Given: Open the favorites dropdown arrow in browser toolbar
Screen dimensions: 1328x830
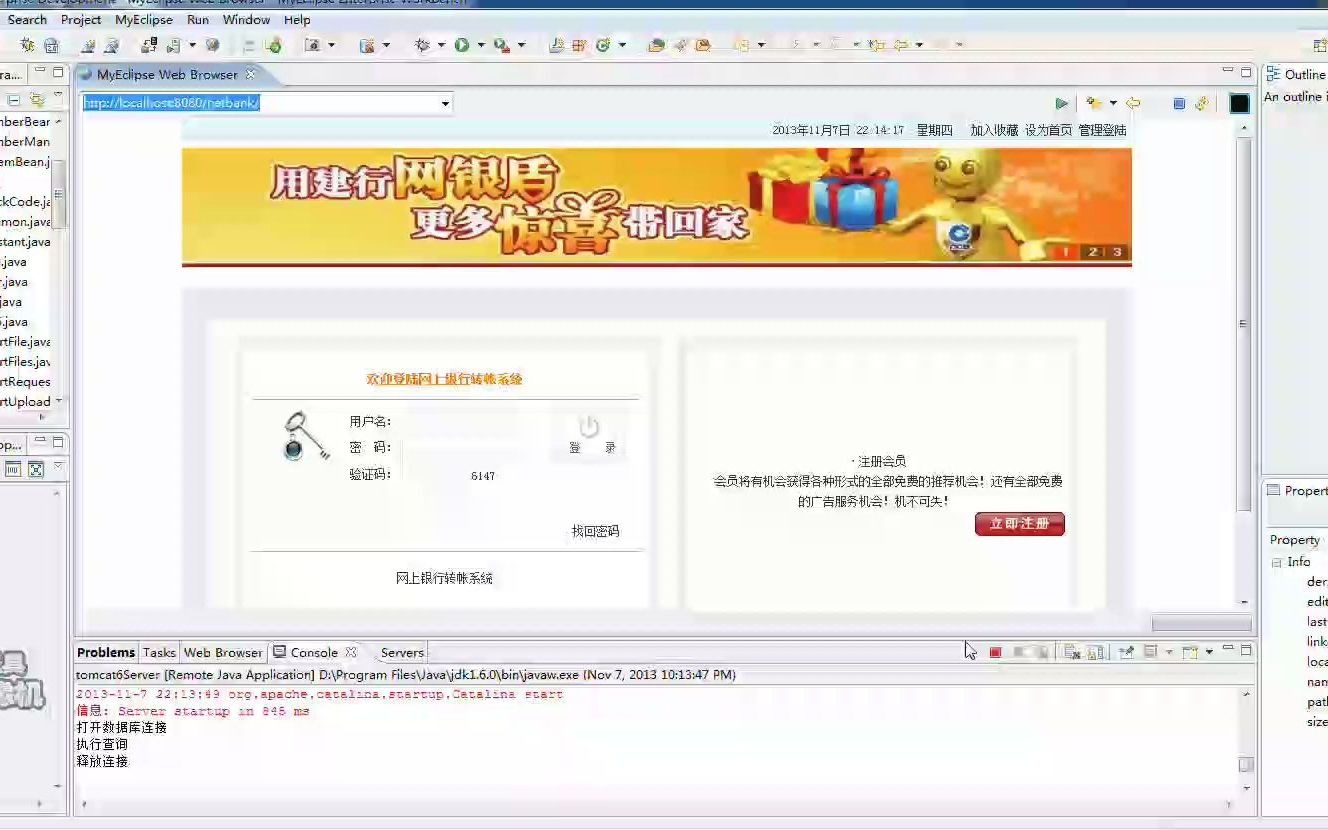Looking at the screenshot, I should point(1112,103).
